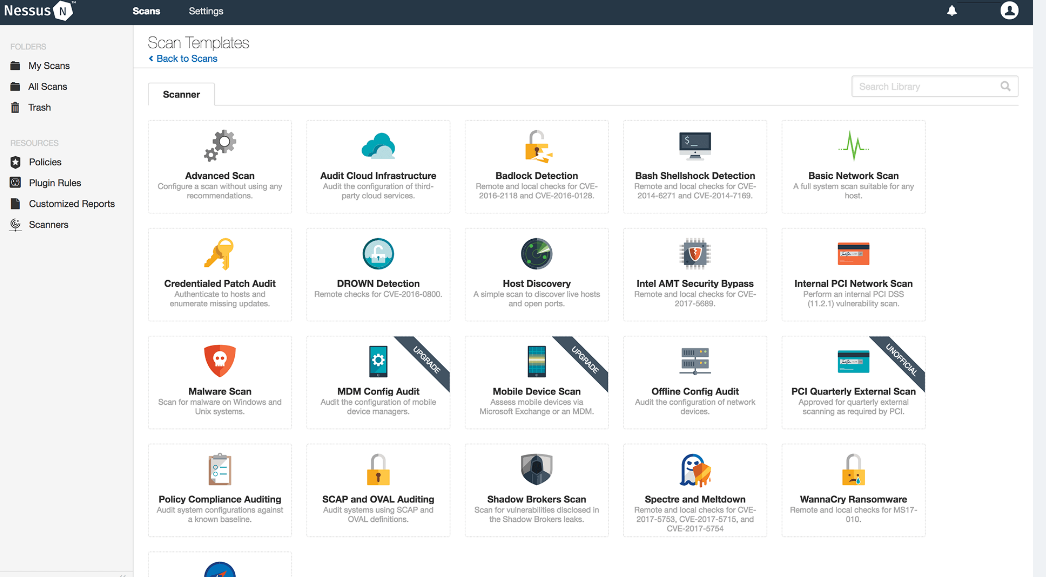Screen dimensions: 1046x577
Task: Click the Nessus logo
Action: [38, 11]
